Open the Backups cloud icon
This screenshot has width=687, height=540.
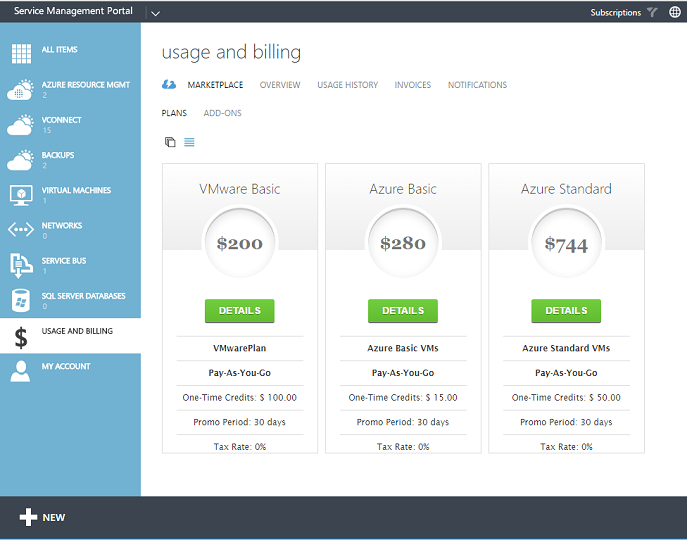[20, 160]
